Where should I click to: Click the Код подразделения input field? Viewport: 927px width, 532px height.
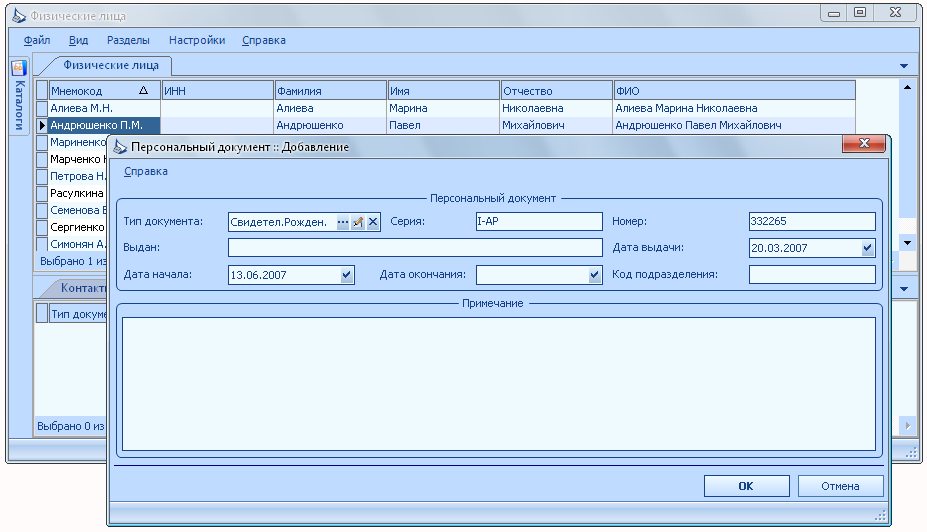tap(812, 274)
